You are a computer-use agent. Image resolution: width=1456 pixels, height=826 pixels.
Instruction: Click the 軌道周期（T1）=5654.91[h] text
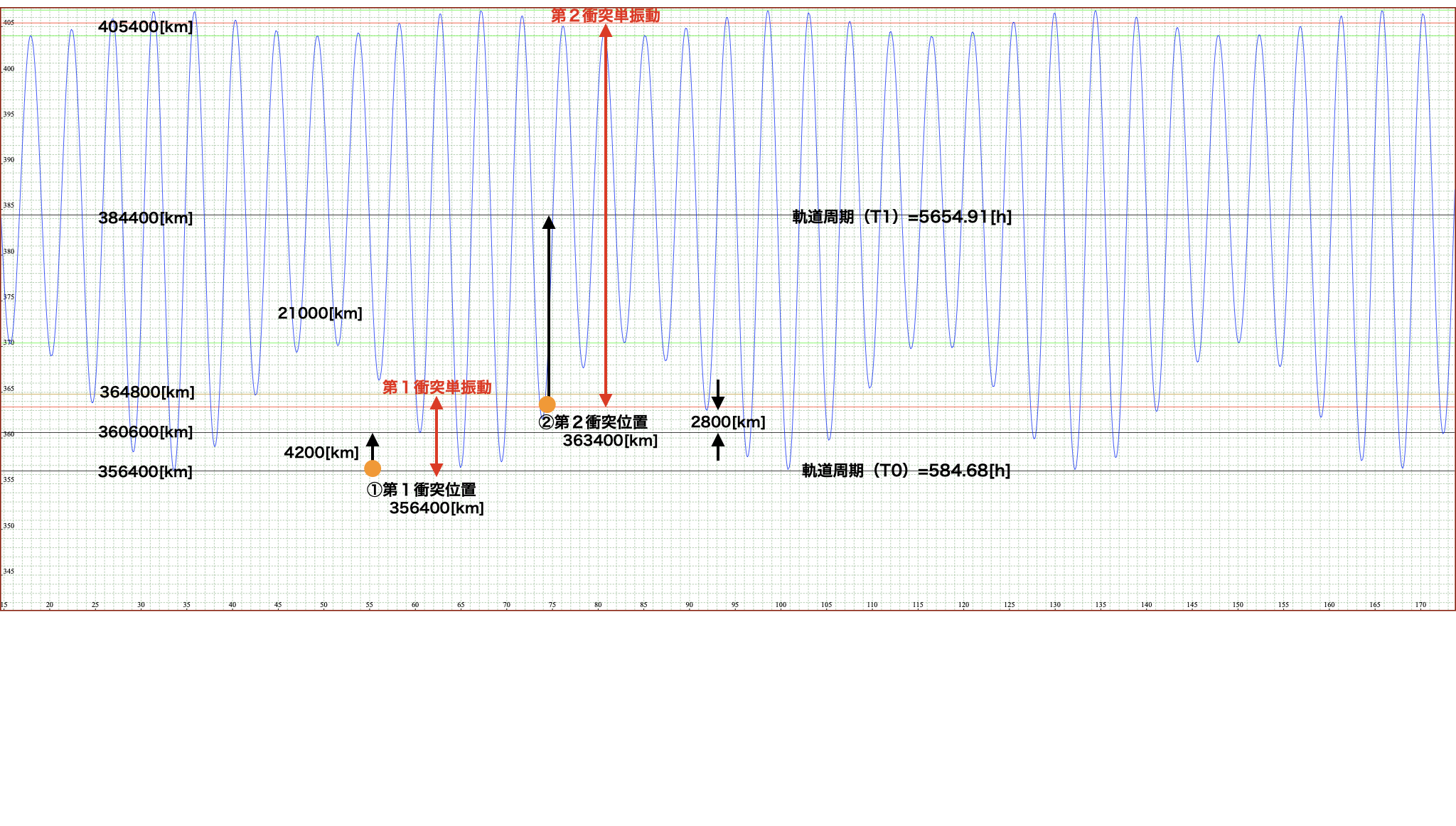click(x=901, y=217)
